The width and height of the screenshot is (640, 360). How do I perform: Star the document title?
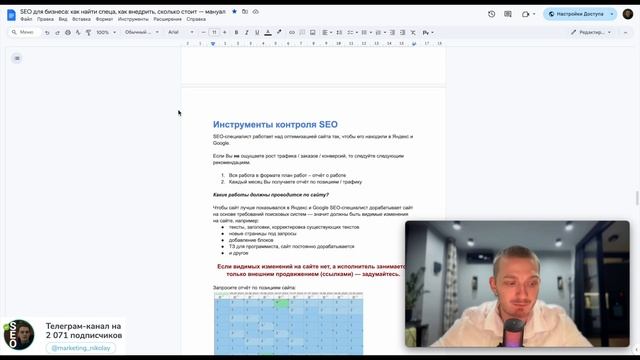(234, 11)
